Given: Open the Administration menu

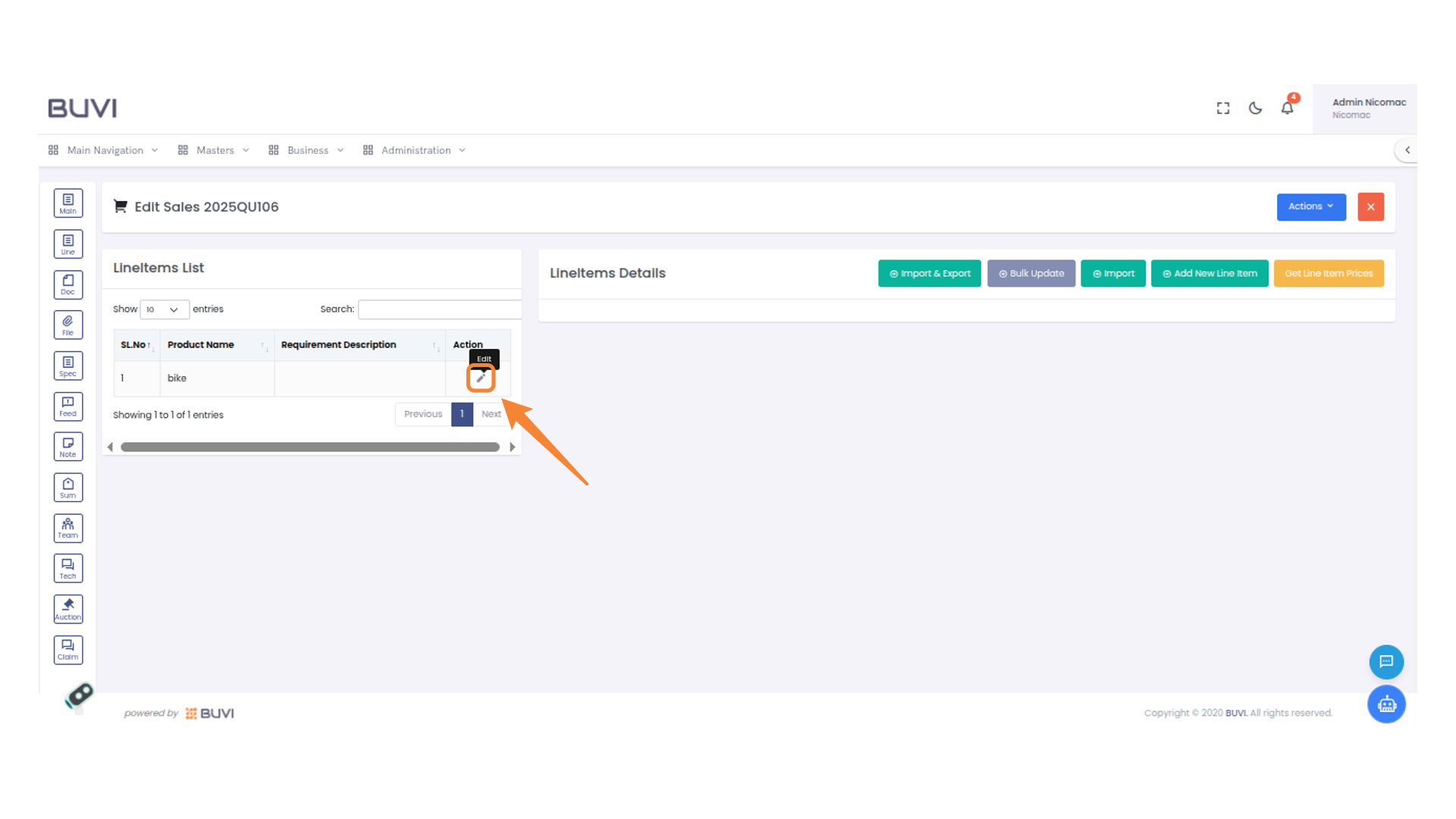Looking at the screenshot, I should click(415, 149).
